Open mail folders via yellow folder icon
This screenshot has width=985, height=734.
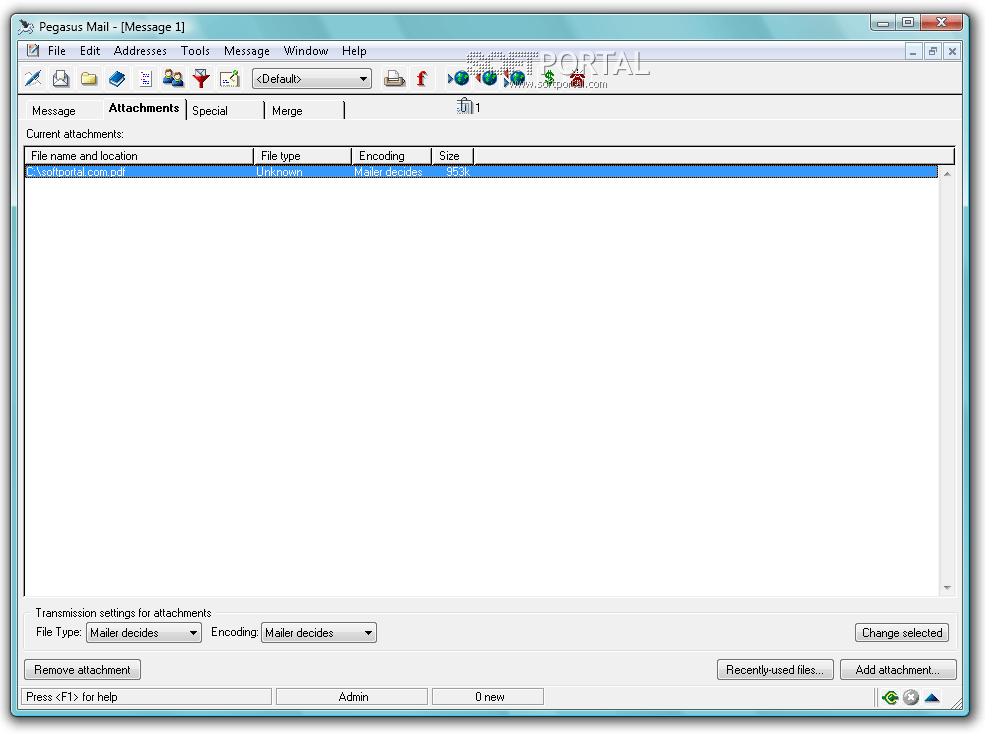pyautogui.click(x=89, y=78)
